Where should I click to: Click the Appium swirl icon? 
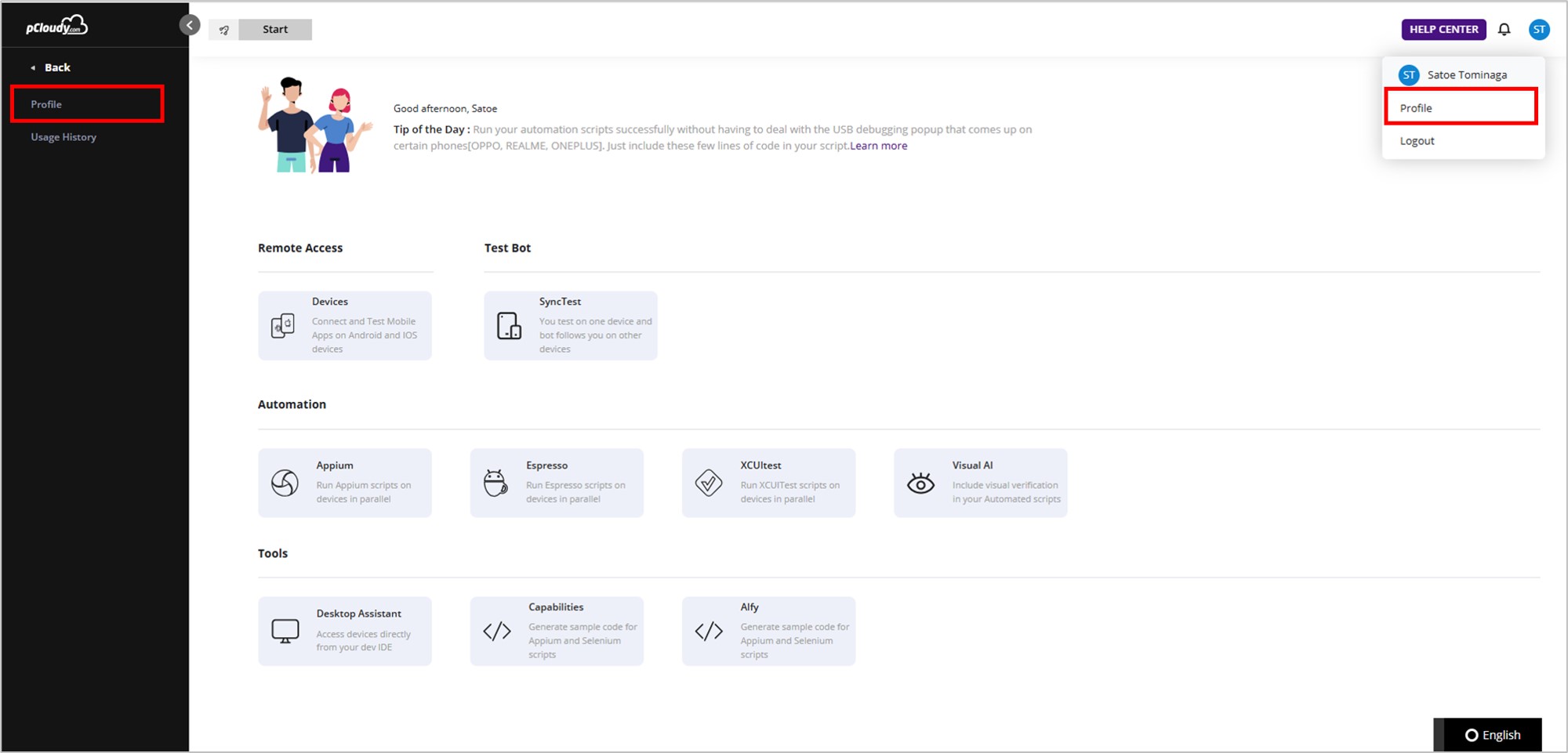[285, 483]
